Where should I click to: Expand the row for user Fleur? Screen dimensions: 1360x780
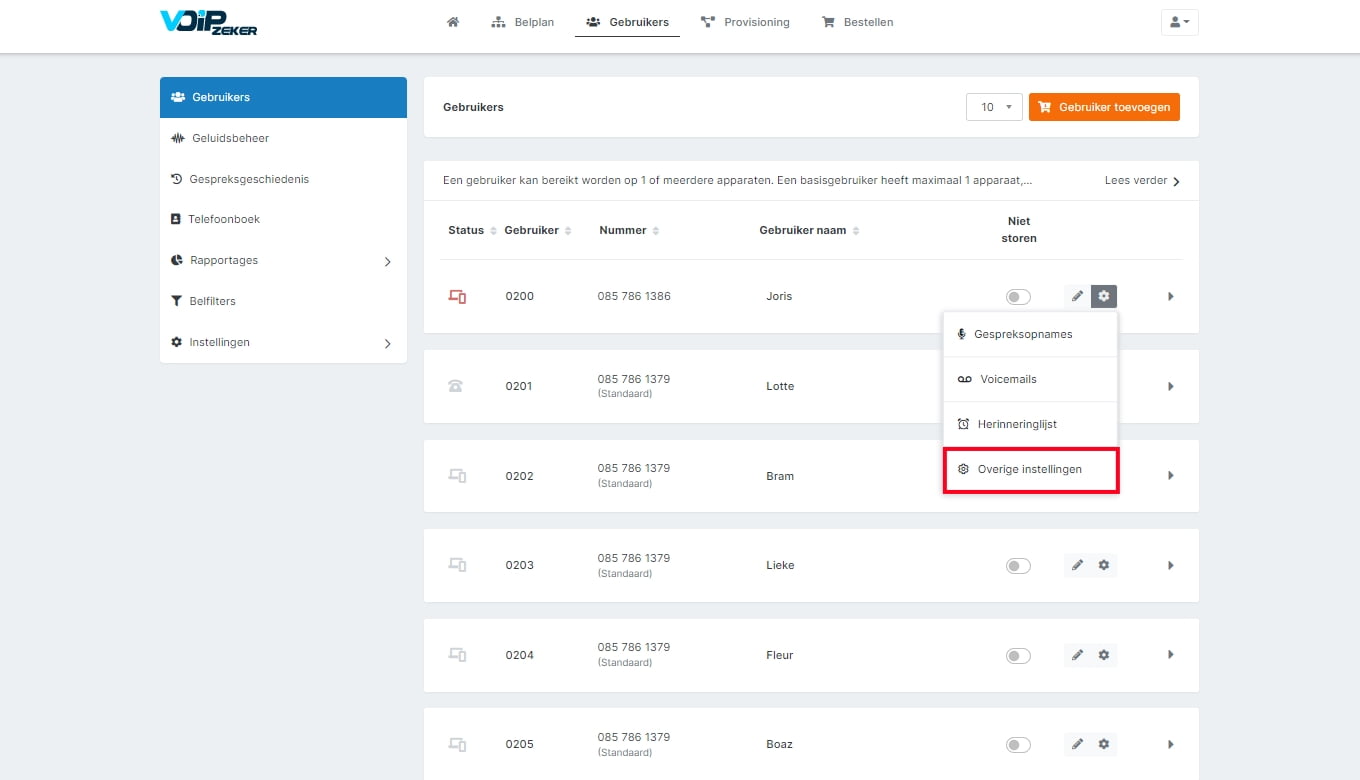pyautogui.click(x=1171, y=655)
